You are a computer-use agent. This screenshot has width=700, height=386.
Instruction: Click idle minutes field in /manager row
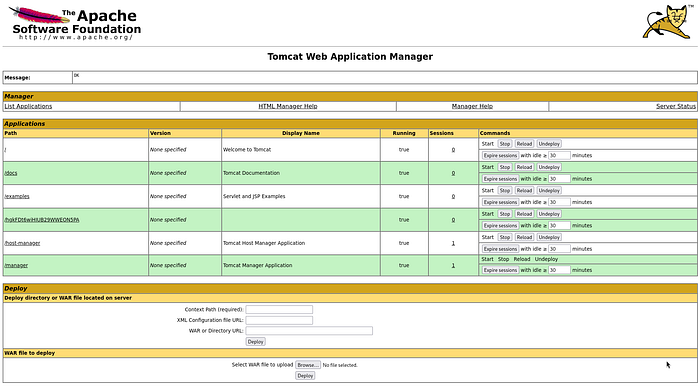[559, 270]
